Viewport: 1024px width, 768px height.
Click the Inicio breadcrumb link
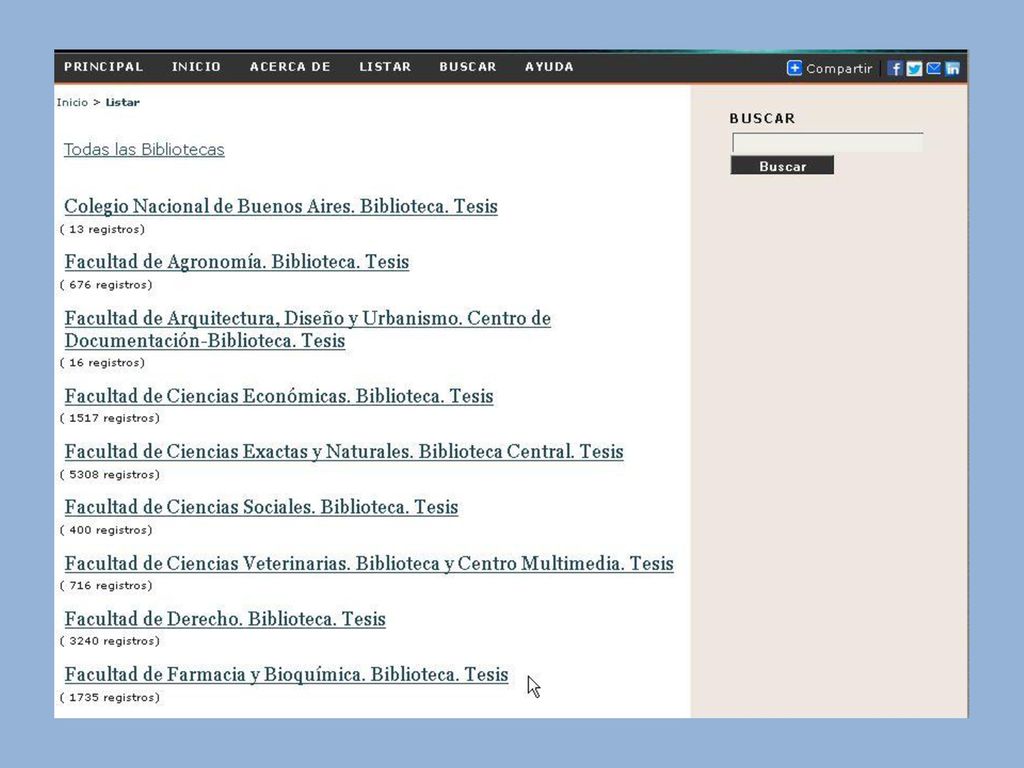[x=72, y=103]
